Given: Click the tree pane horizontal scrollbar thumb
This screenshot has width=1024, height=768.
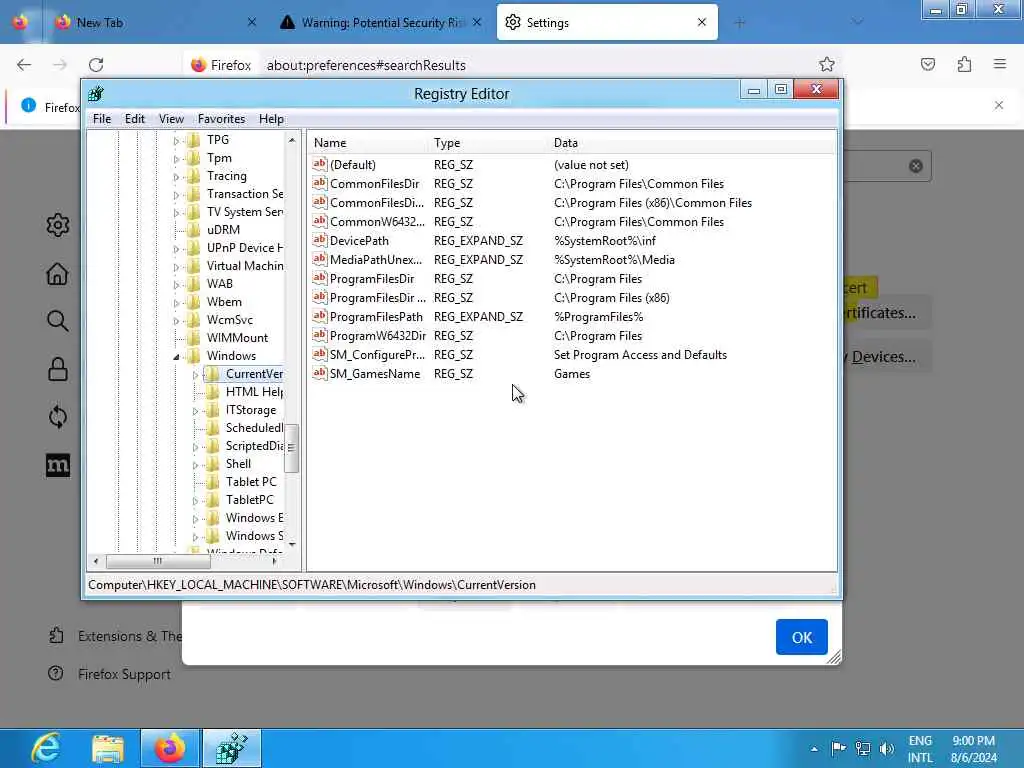Looking at the screenshot, I should click(x=157, y=561).
